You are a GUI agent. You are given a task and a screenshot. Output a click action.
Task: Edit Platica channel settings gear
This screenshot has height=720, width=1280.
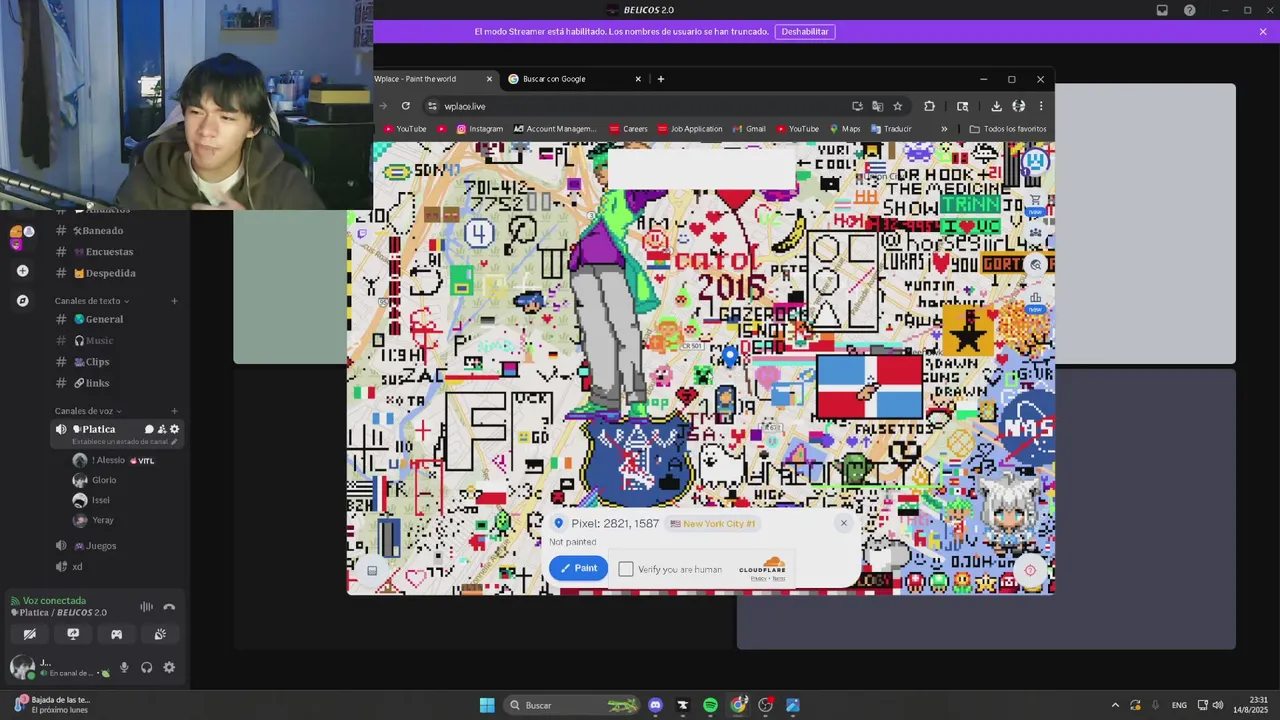click(x=174, y=429)
